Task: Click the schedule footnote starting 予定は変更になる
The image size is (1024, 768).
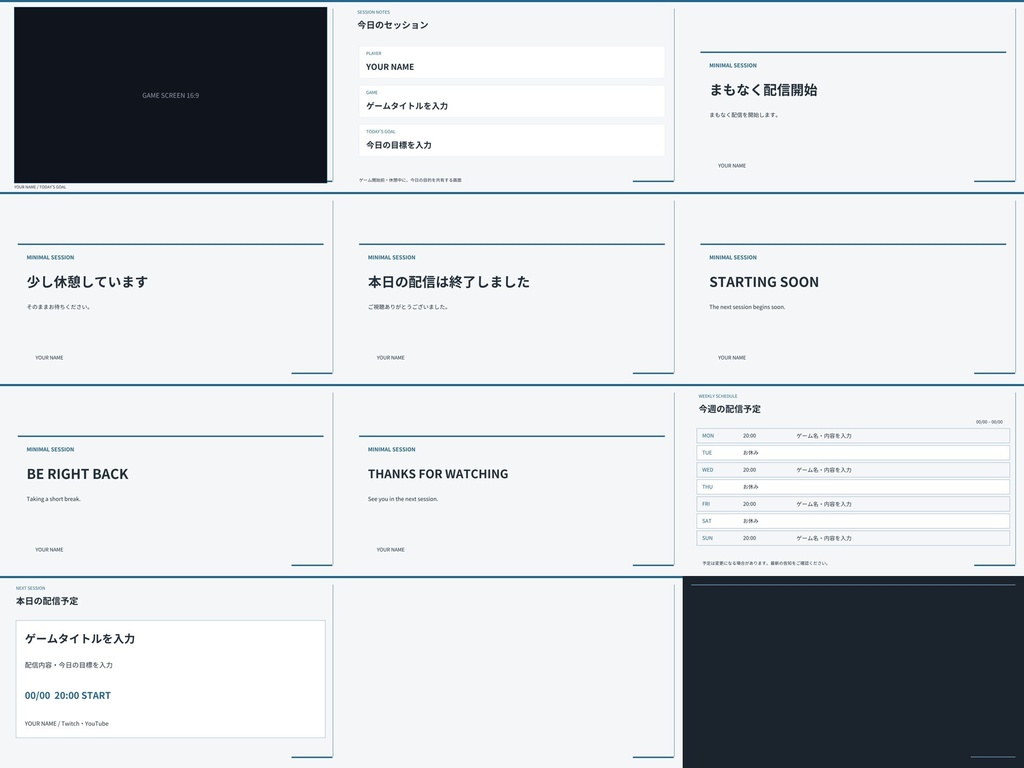Action: (x=765, y=563)
